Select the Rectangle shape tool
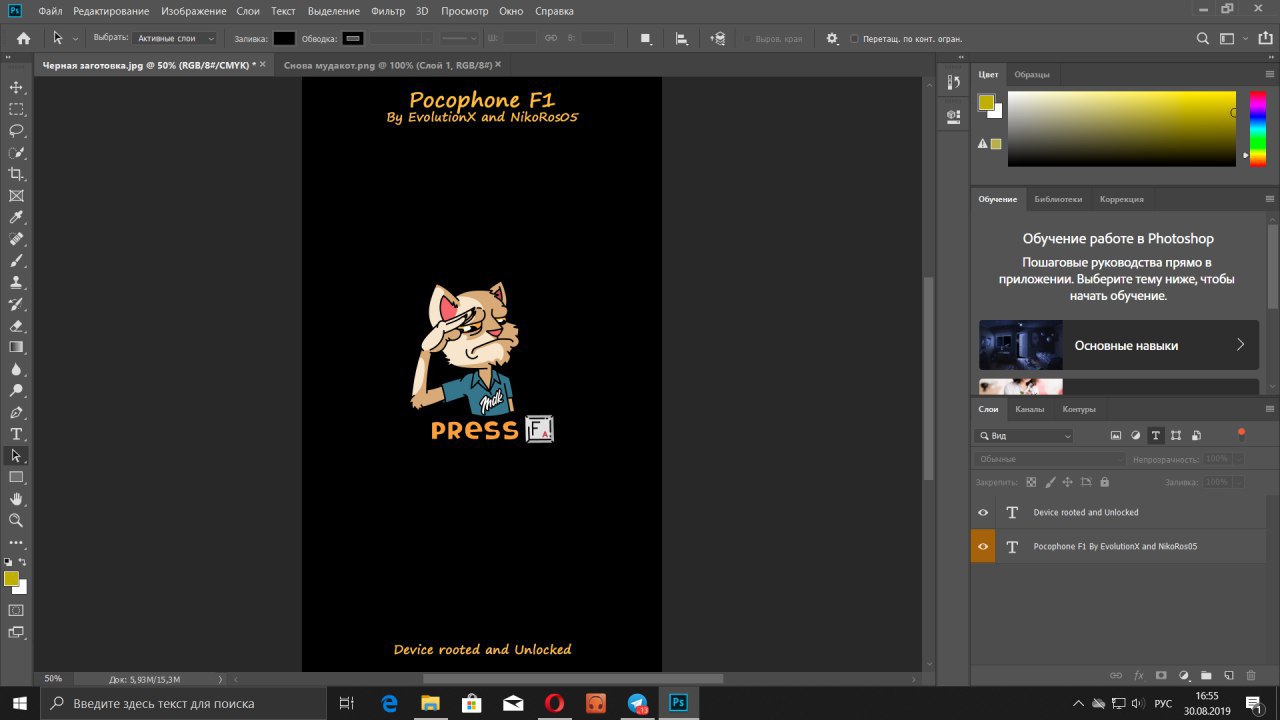The image size is (1280, 720). click(16, 477)
